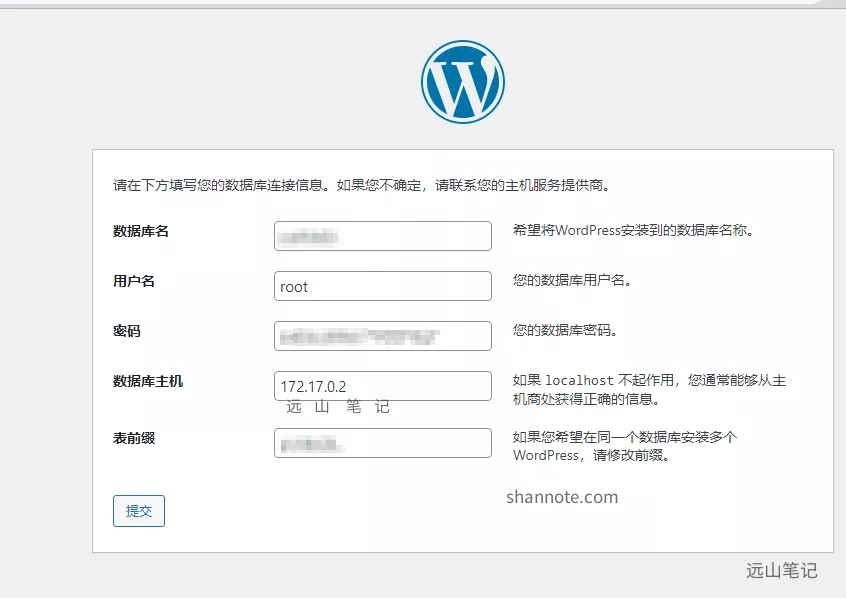Click the 密码 field label

point(127,331)
